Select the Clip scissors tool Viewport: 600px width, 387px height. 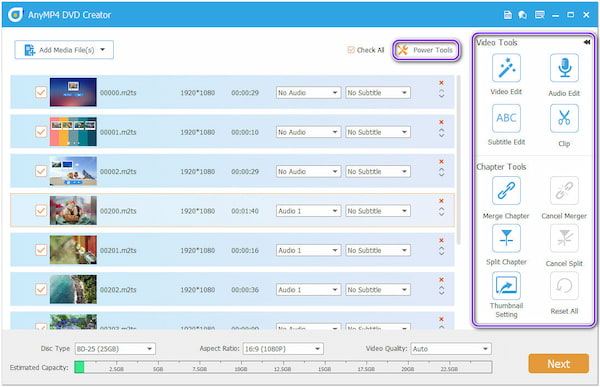564,118
